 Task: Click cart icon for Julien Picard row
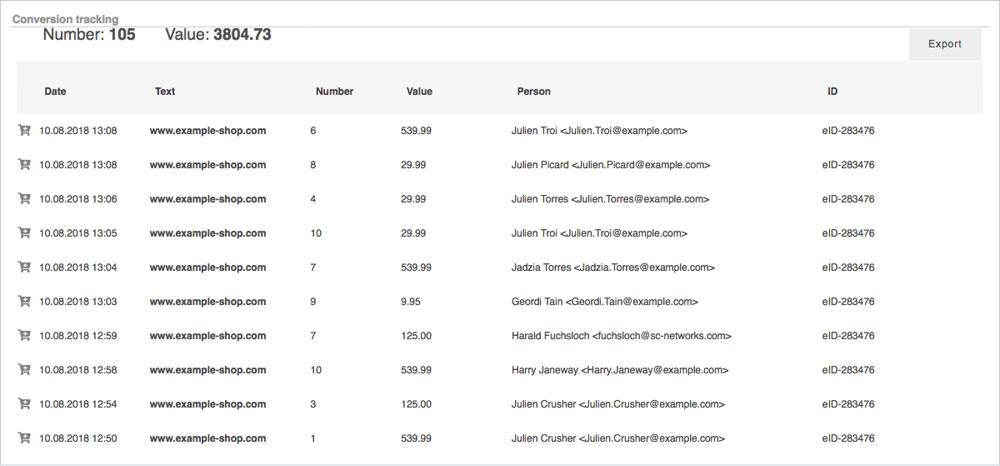click(24, 164)
